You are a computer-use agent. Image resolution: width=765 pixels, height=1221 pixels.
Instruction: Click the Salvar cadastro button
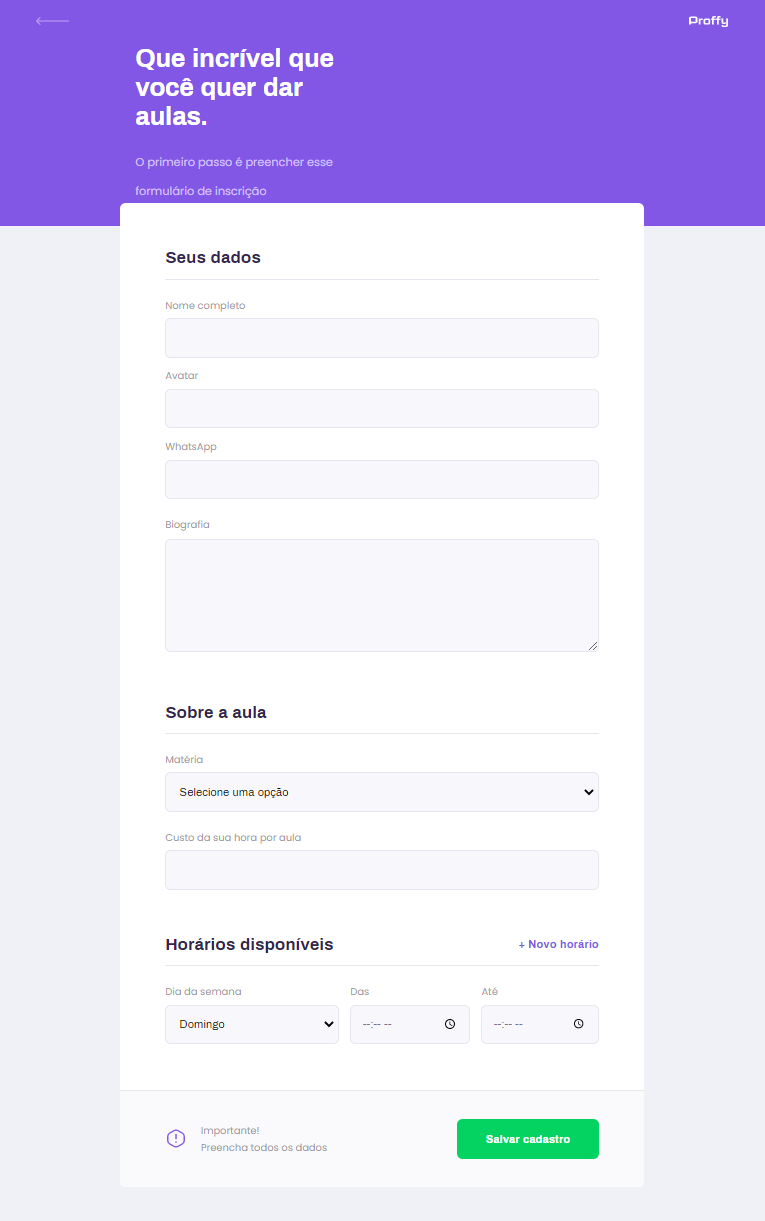[527, 1138]
